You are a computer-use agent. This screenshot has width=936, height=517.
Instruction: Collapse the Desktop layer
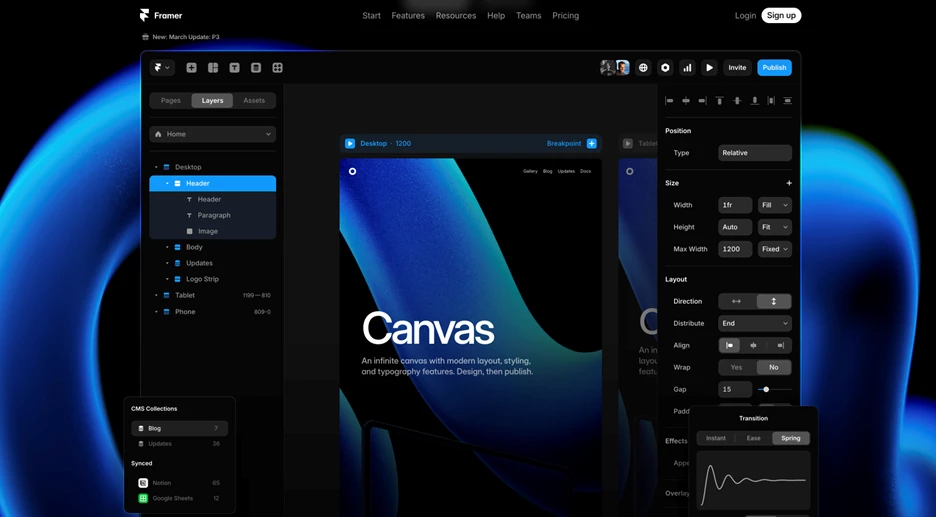click(156, 167)
